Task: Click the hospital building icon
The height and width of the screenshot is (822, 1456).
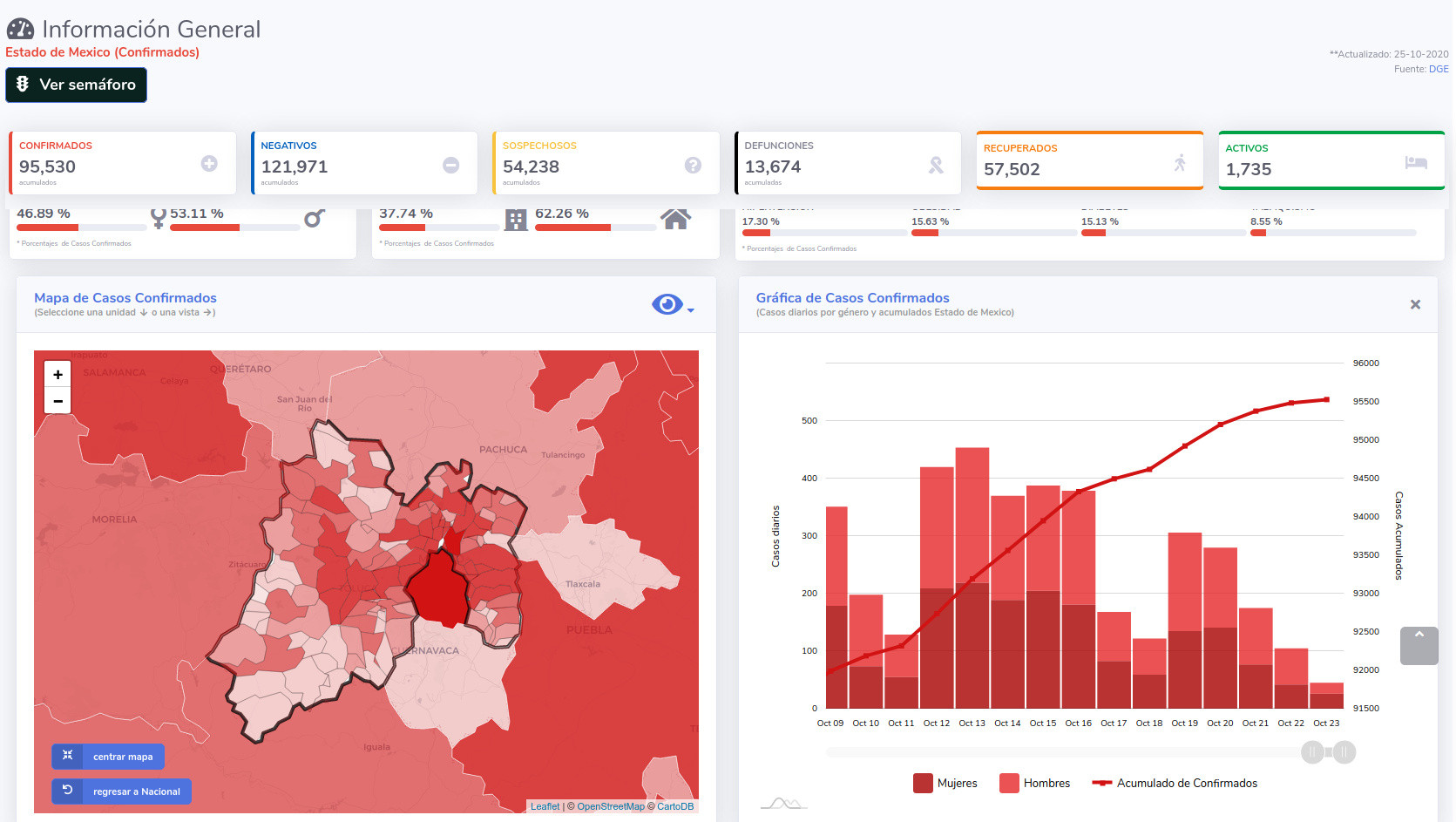Action: (x=517, y=220)
